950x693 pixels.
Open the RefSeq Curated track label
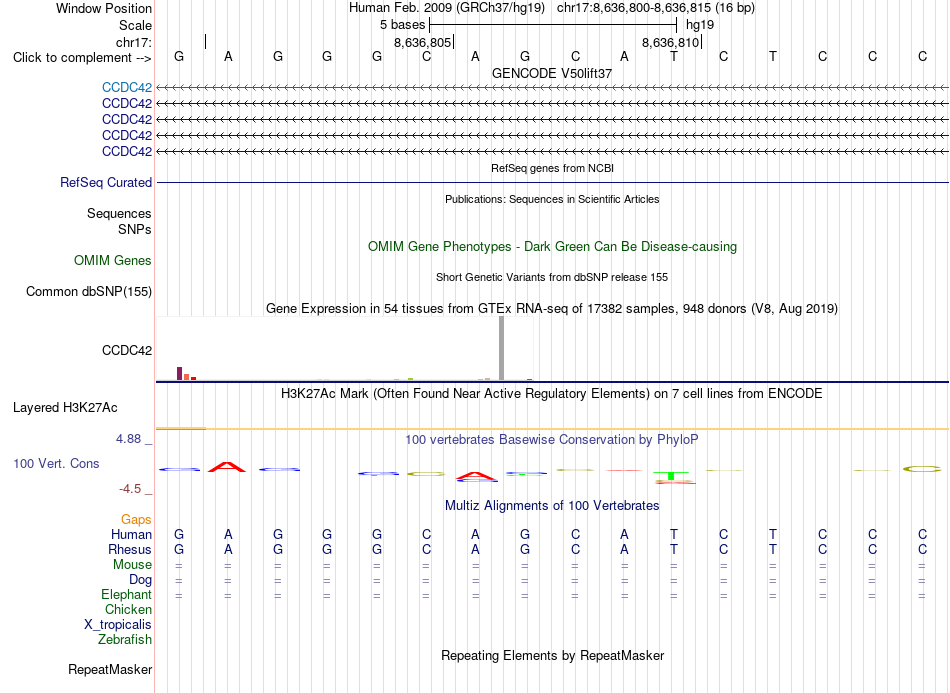[106, 182]
